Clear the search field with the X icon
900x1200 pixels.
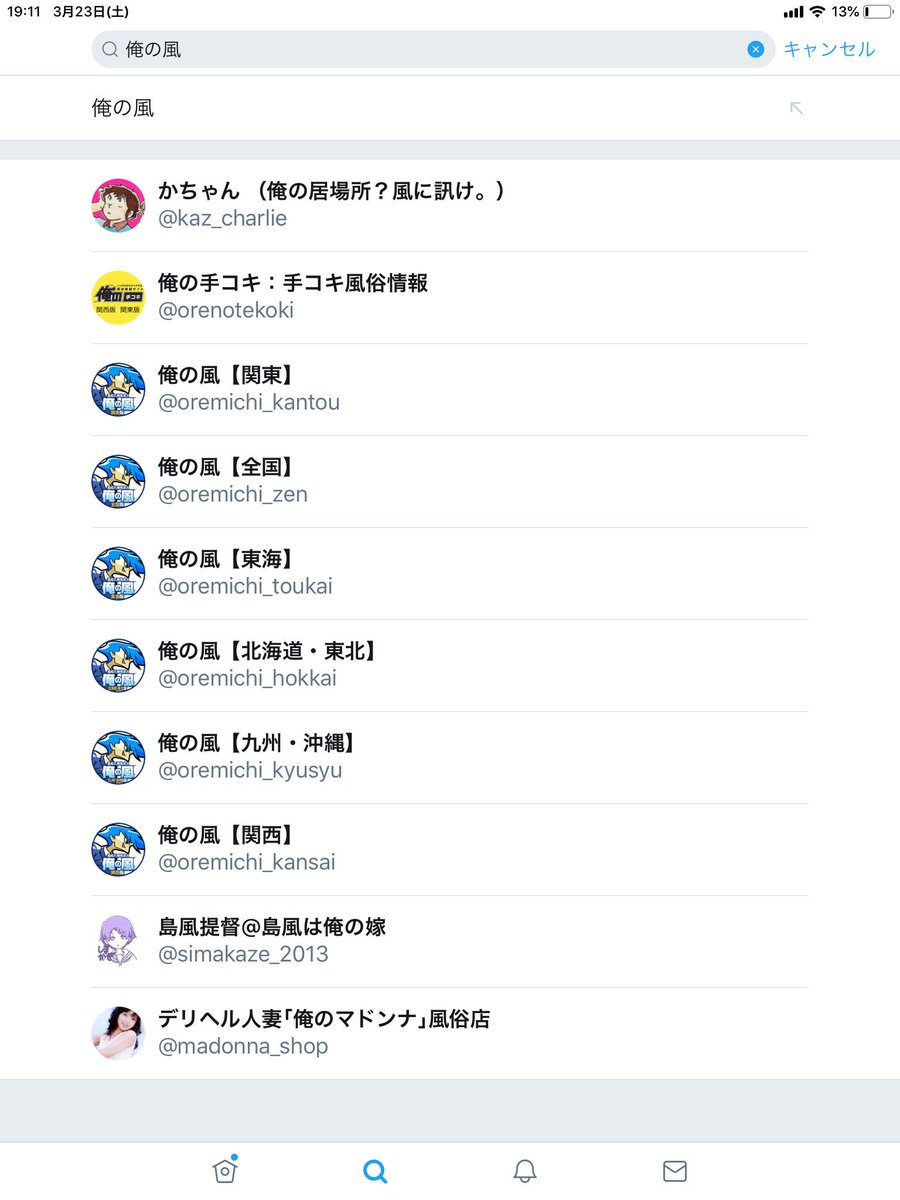click(x=756, y=49)
